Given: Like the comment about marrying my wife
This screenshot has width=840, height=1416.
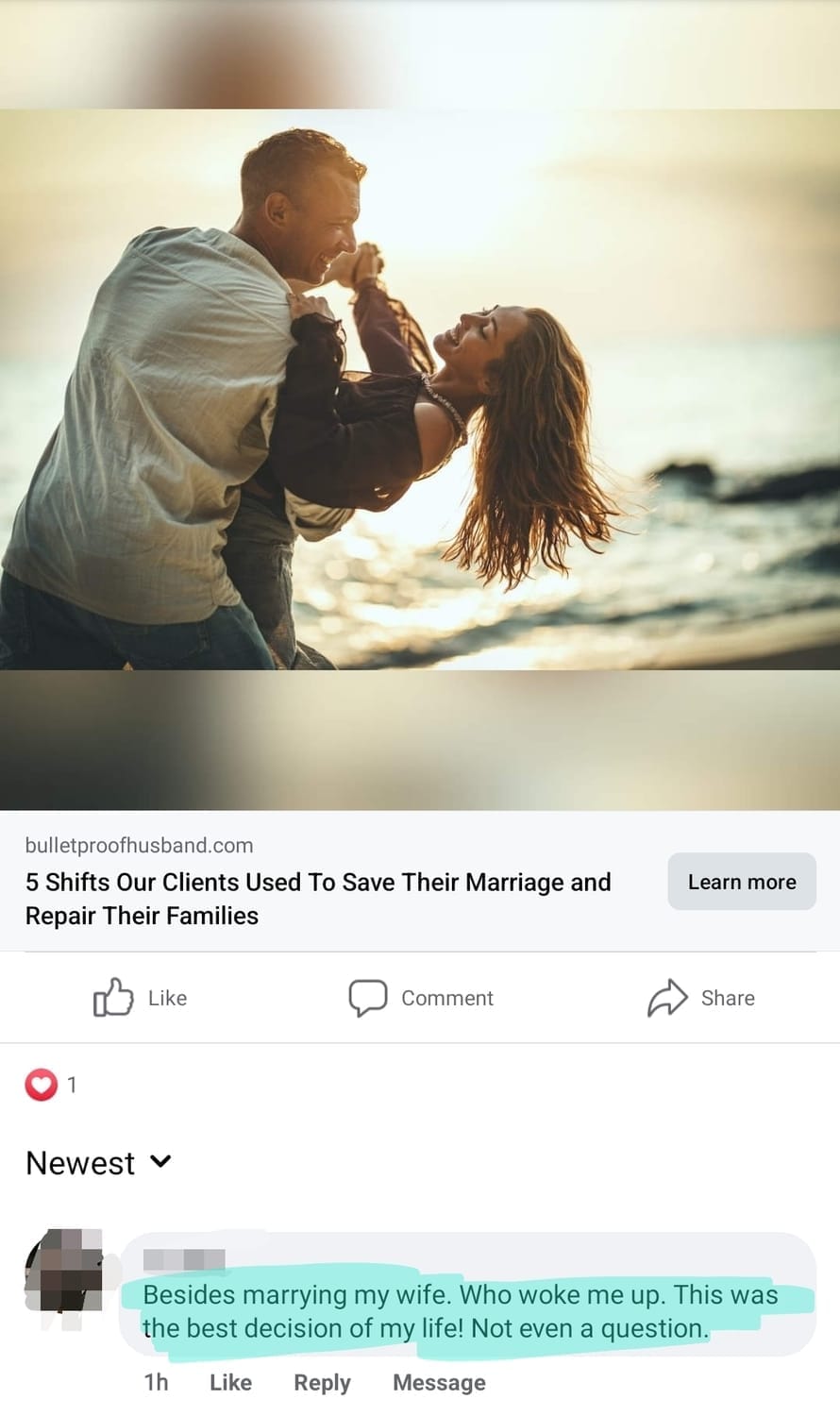Looking at the screenshot, I should coord(230,1382).
